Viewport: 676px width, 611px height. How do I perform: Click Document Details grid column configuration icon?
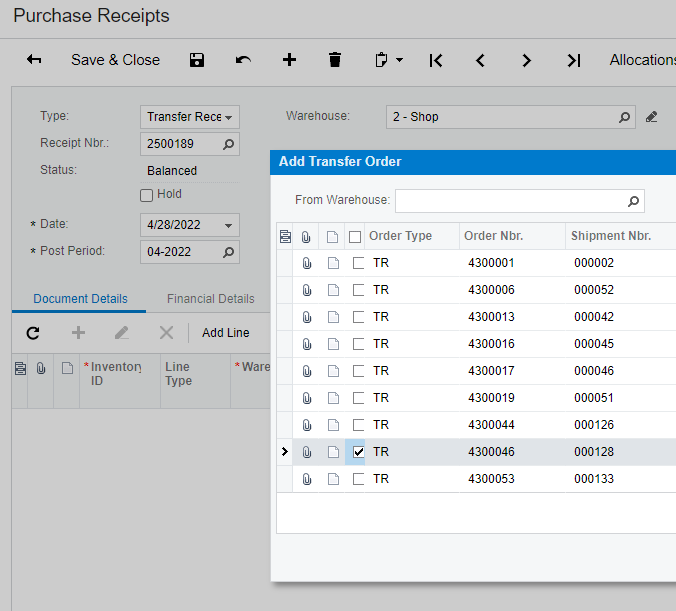pos(20,369)
